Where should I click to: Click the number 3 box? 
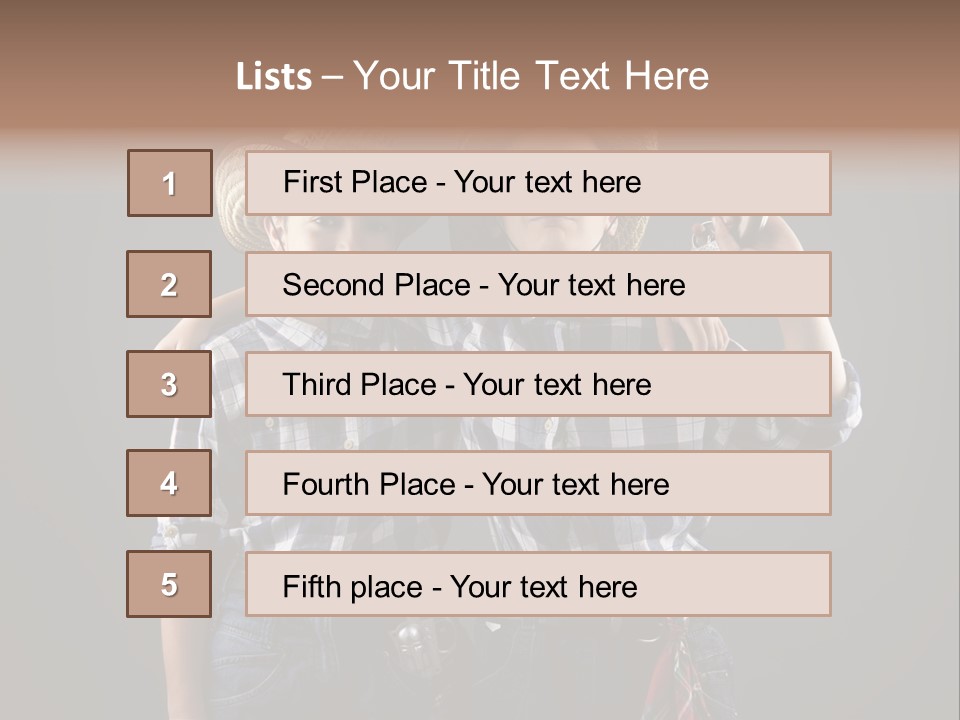169,384
